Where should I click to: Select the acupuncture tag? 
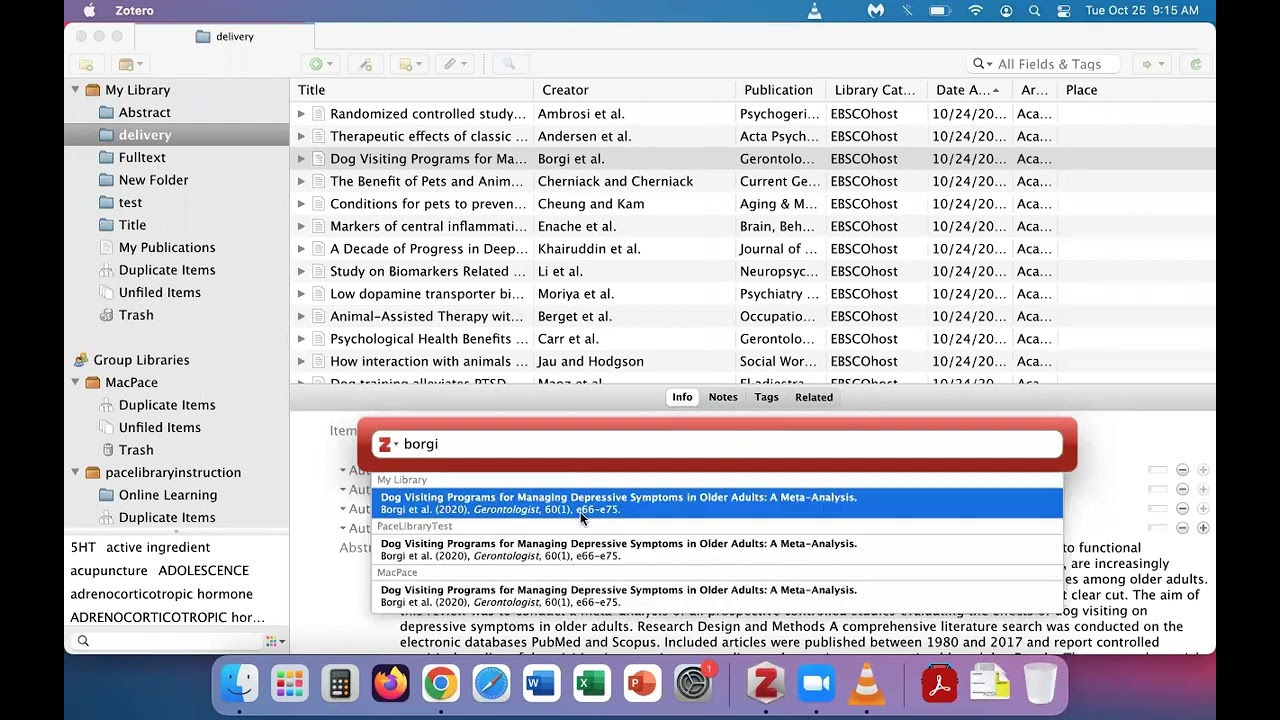point(109,570)
